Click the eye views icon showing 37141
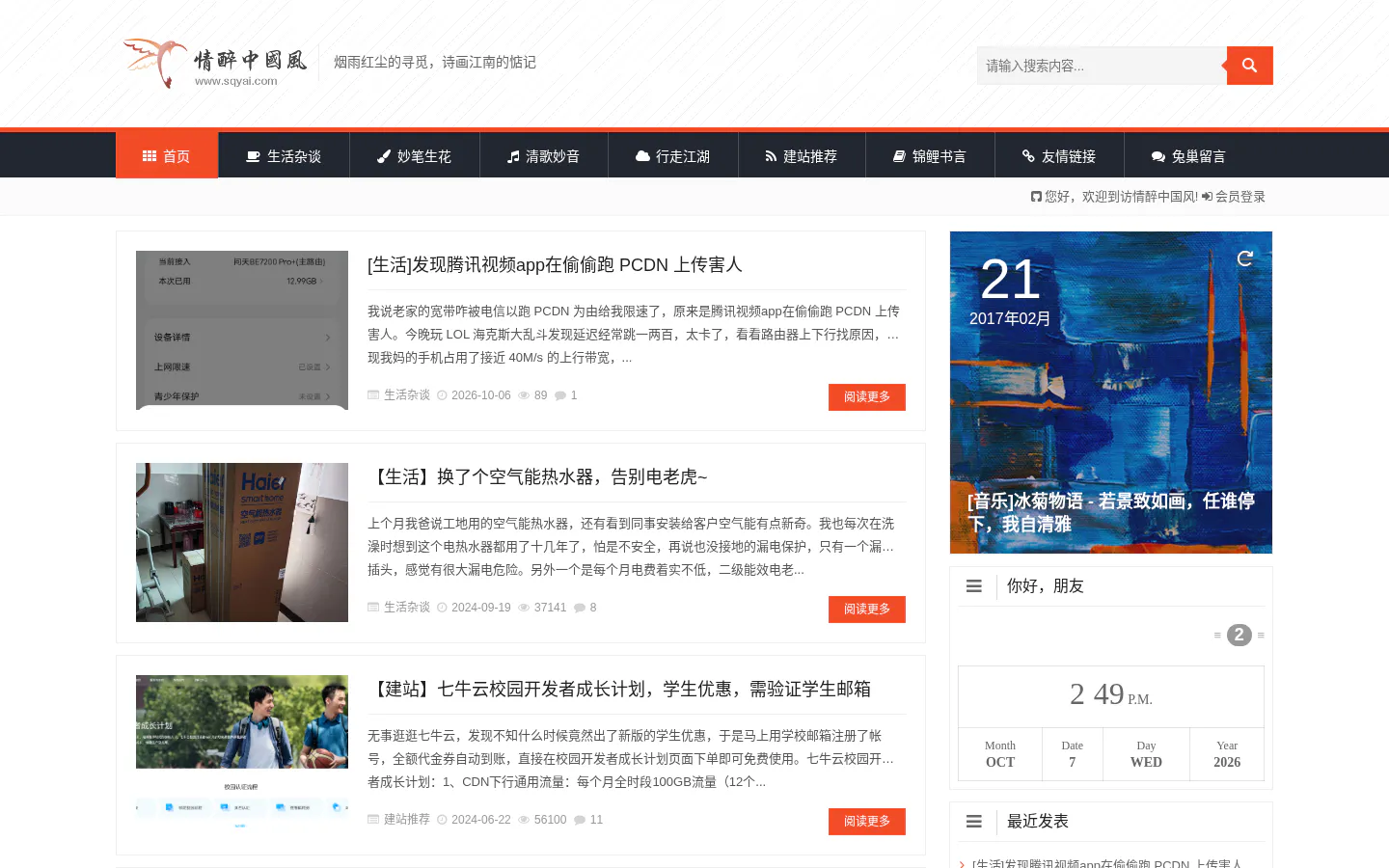This screenshot has height=868, width=1389. (524, 608)
